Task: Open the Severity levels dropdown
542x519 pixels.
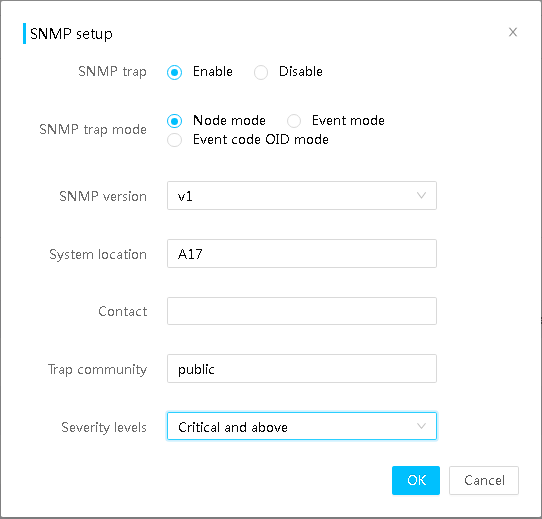Action: click(302, 426)
